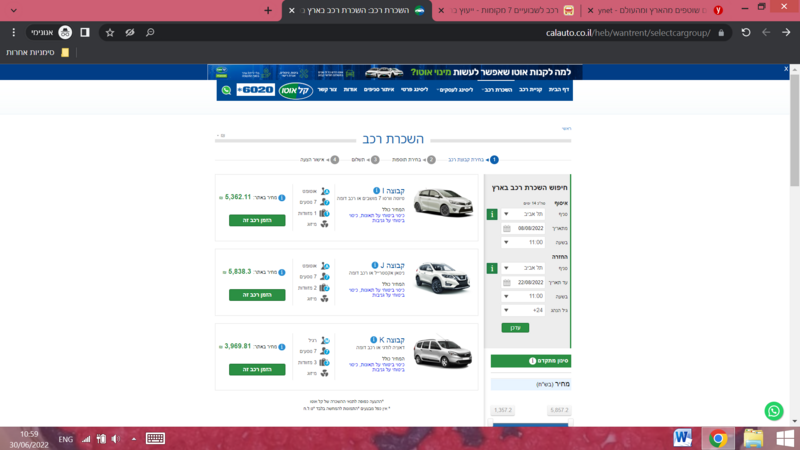The width and height of the screenshot is (800, 450).
Task: Switch to the רכב לשבועיים 7 מקומות tab
Action: coord(508,10)
